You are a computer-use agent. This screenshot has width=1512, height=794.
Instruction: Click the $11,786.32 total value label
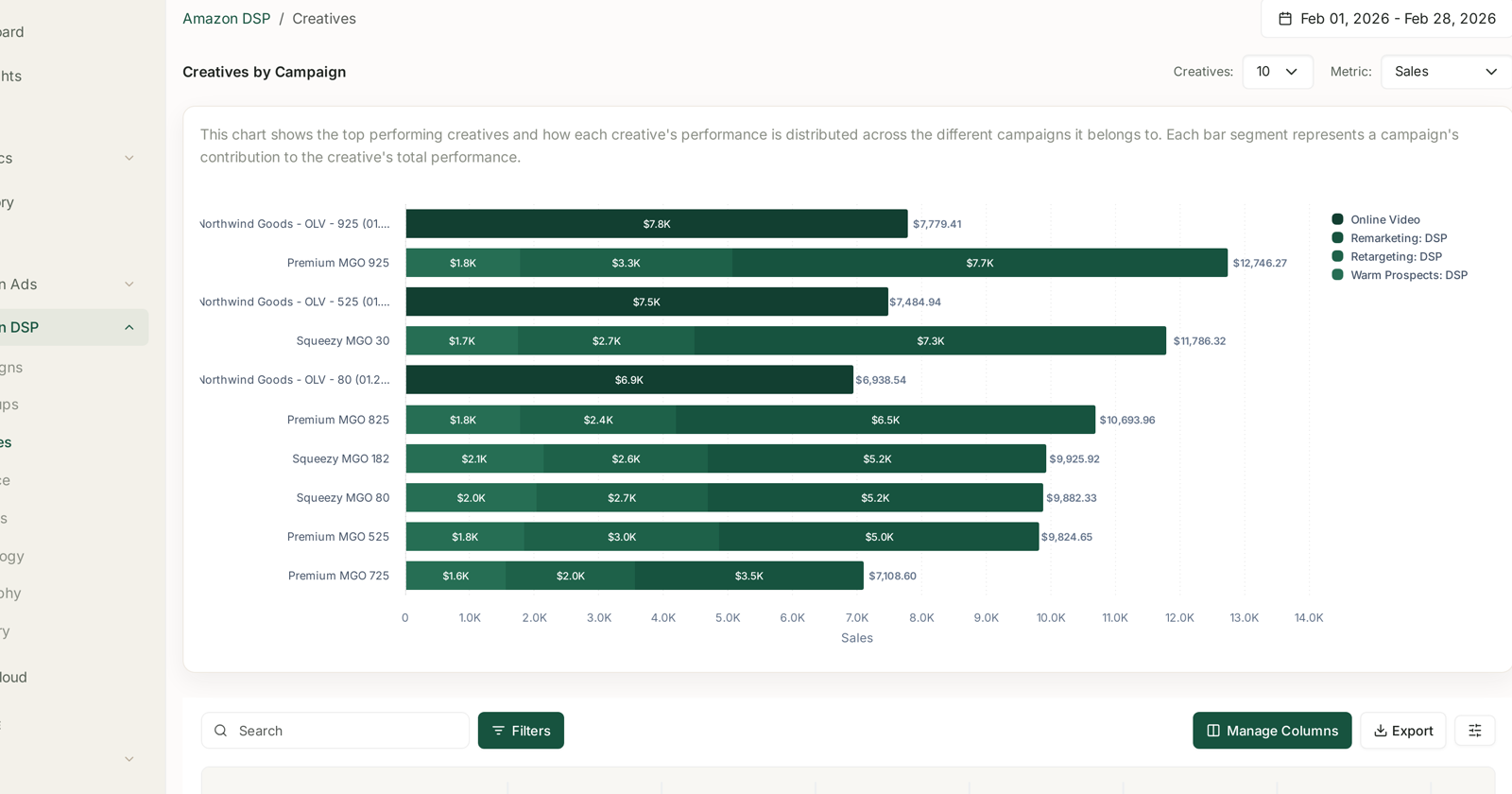1199,341
